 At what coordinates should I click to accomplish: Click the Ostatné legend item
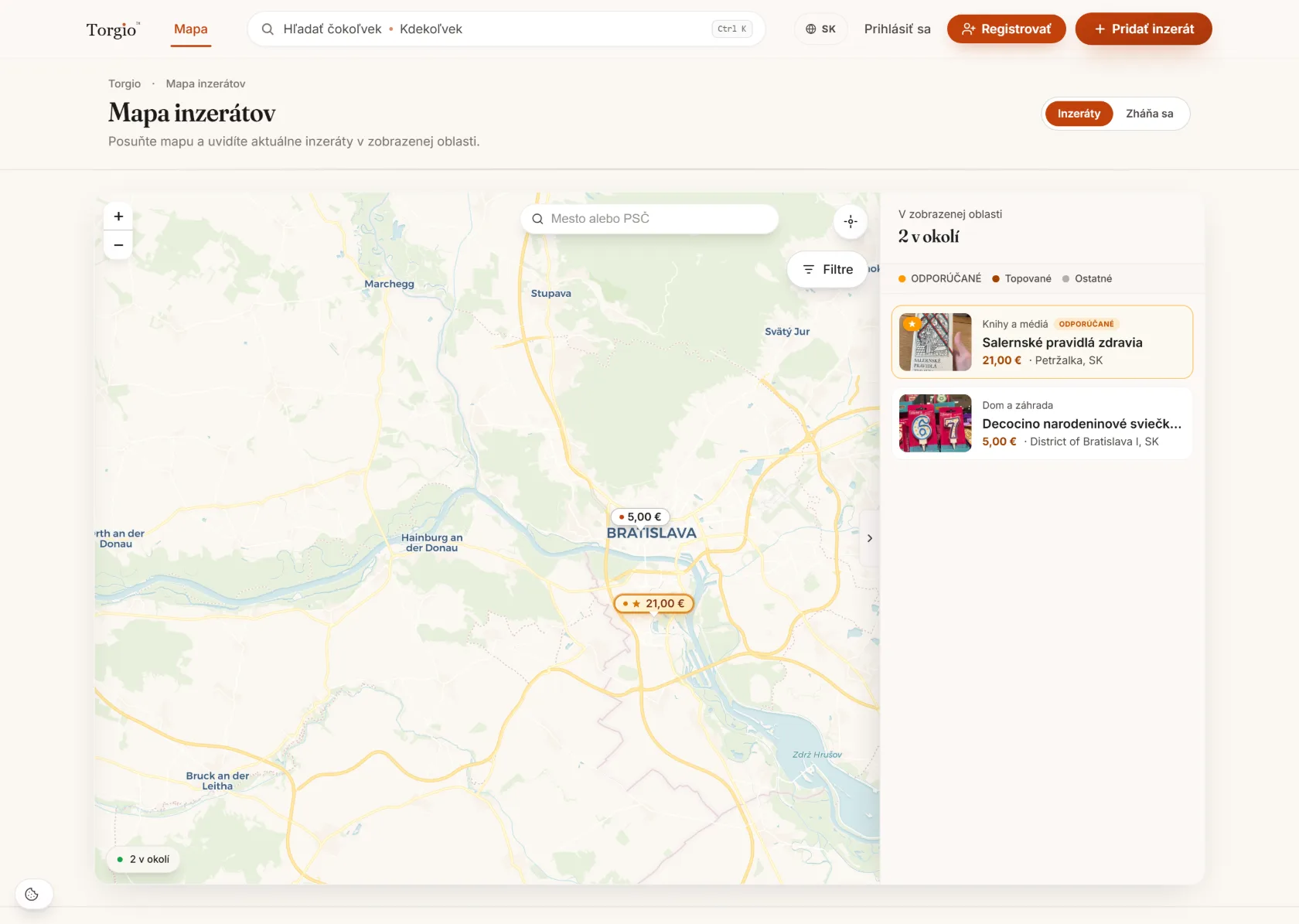tap(1087, 278)
